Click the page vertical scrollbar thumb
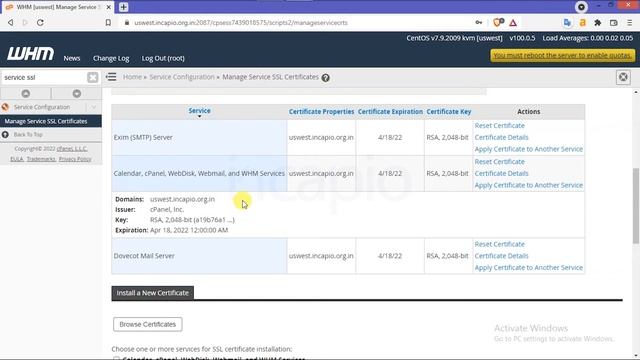The width and height of the screenshot is (640, 360). [x=636, y=206]
